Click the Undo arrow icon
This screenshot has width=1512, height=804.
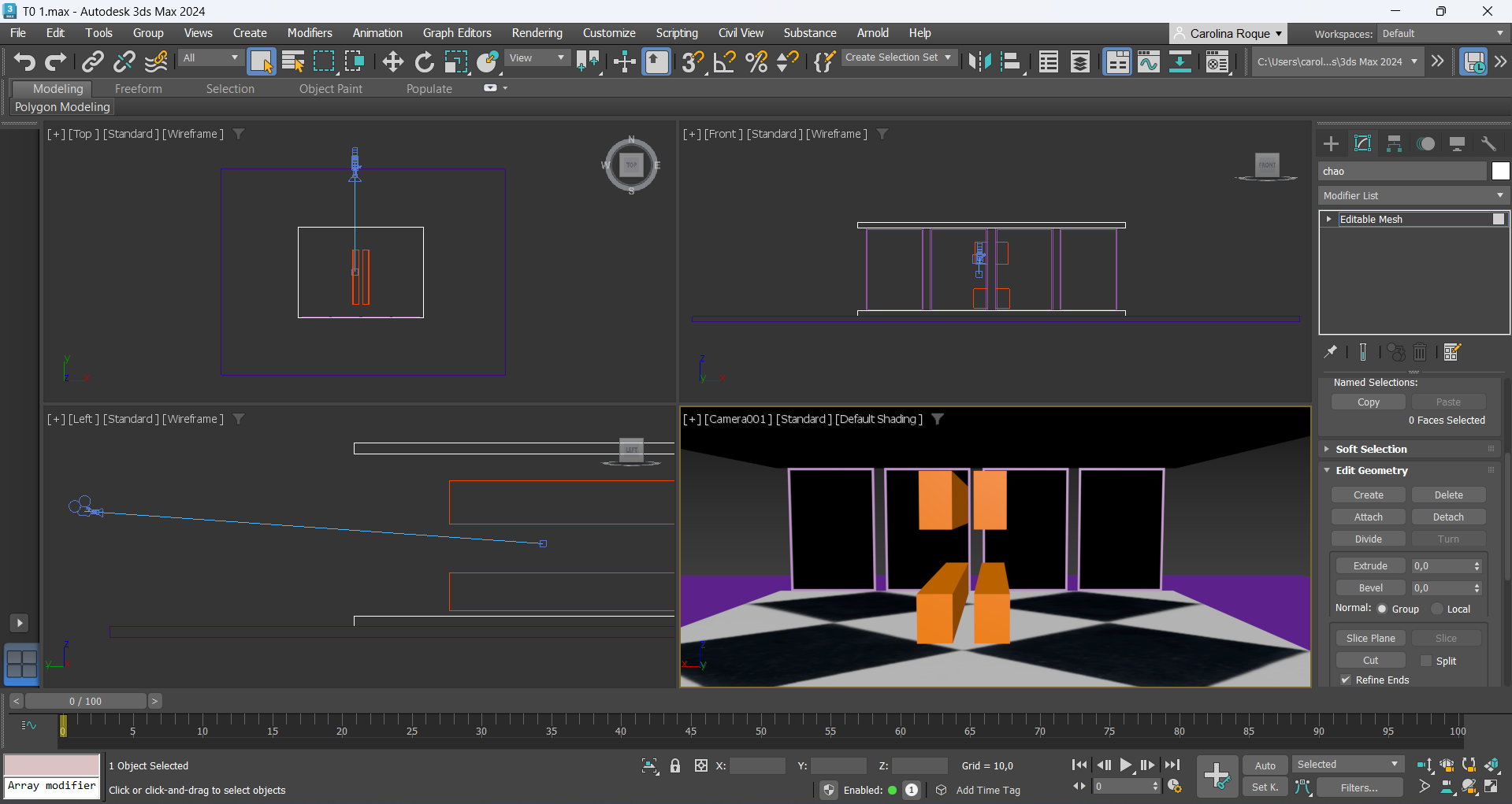24,61
